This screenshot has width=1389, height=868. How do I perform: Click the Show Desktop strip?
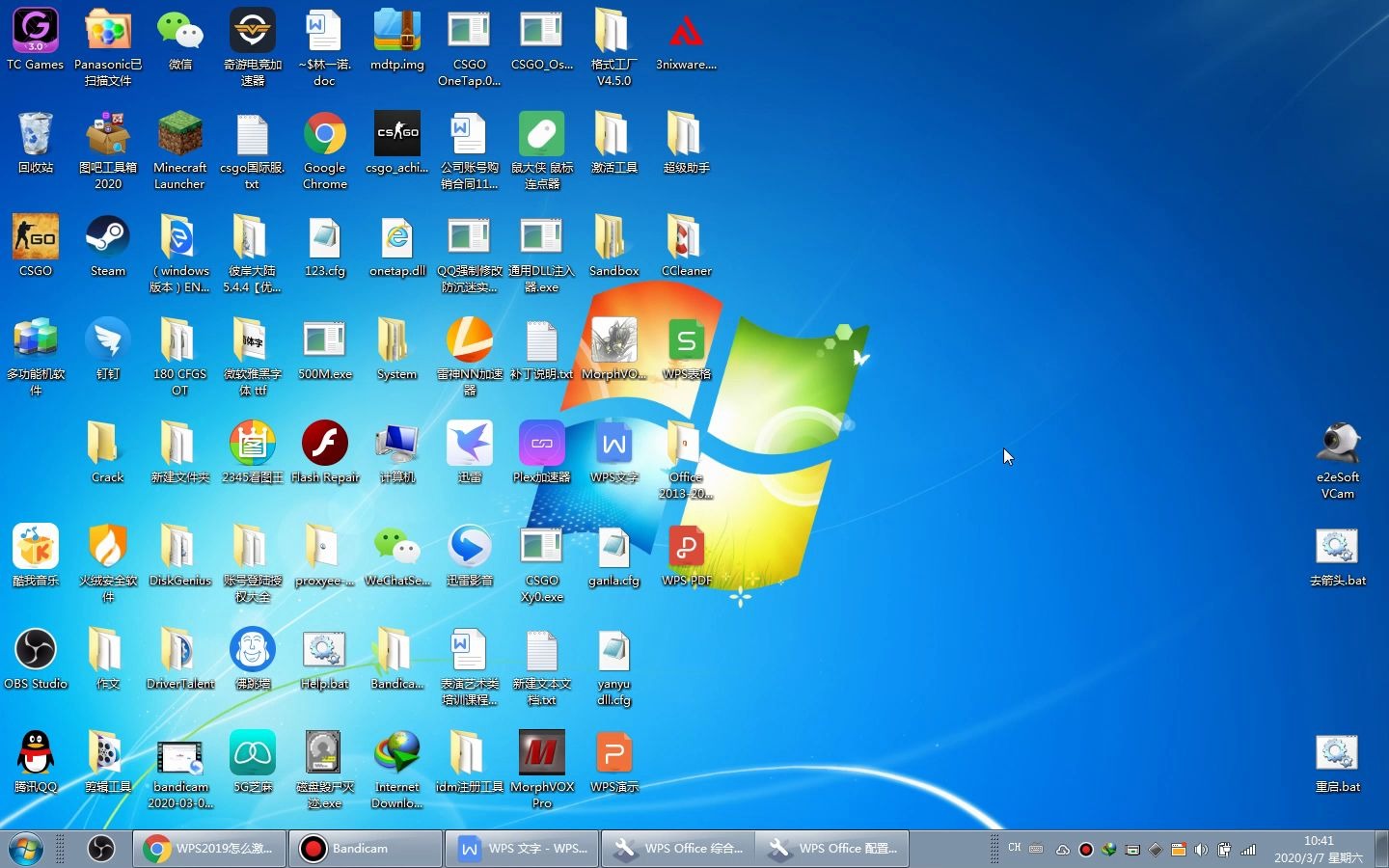tap(1381, 849)
